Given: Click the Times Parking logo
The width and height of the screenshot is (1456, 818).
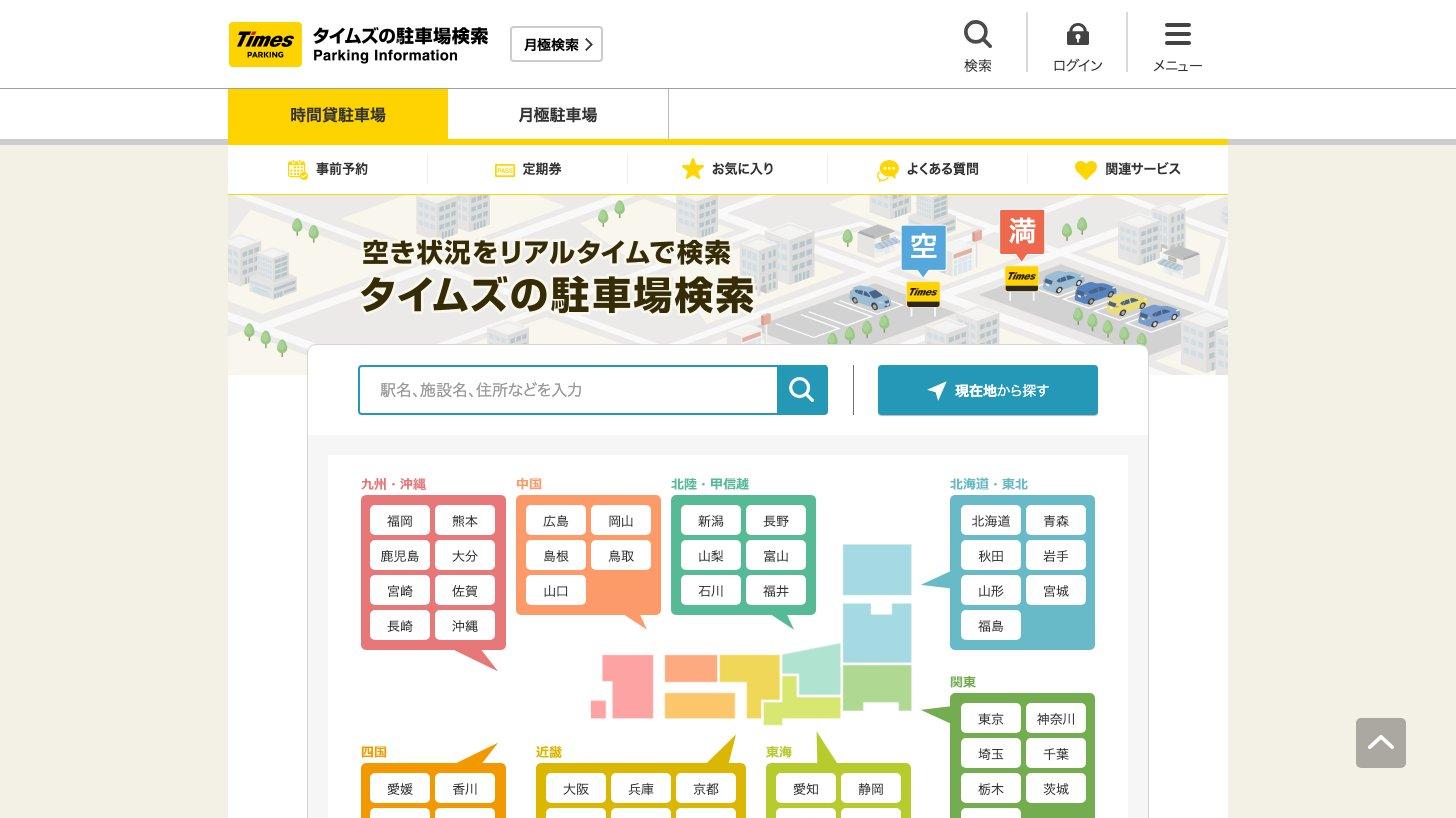Looking at the screenshot, I should click(265, 45).
